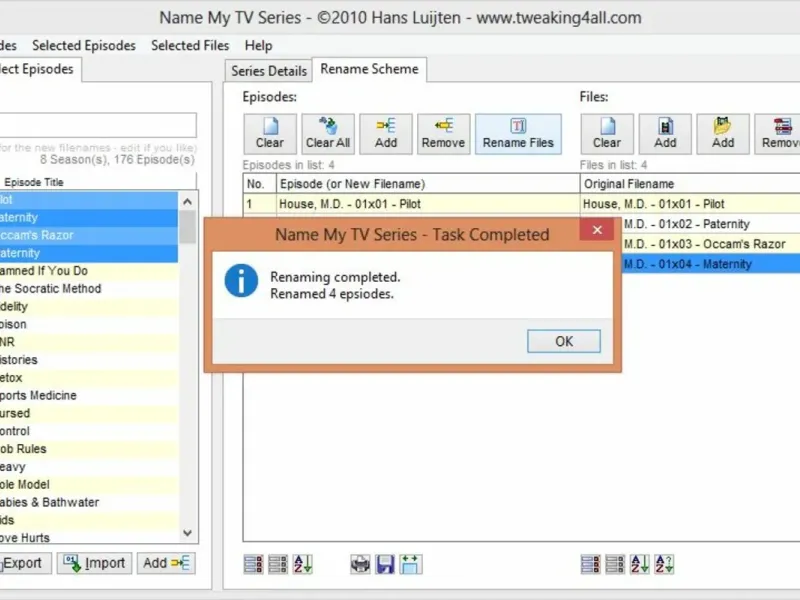The height and width of the screenshot is (600, 800).
Task: Open the Selected Files menu
Action: pyautogui.click(x=190, y=45)
